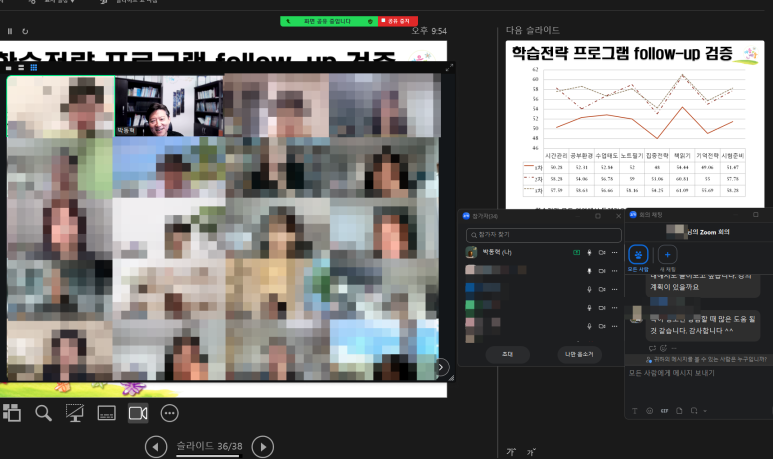
Task: Restart the presentation timer
Action: [25, 31]
